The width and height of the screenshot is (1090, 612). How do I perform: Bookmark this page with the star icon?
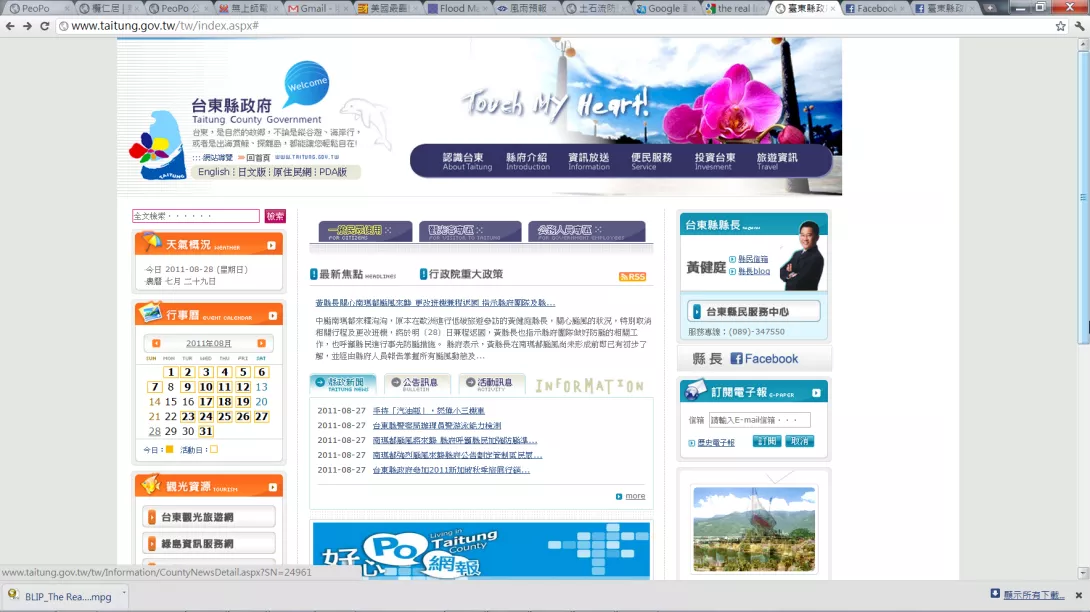click(1060, 26)
